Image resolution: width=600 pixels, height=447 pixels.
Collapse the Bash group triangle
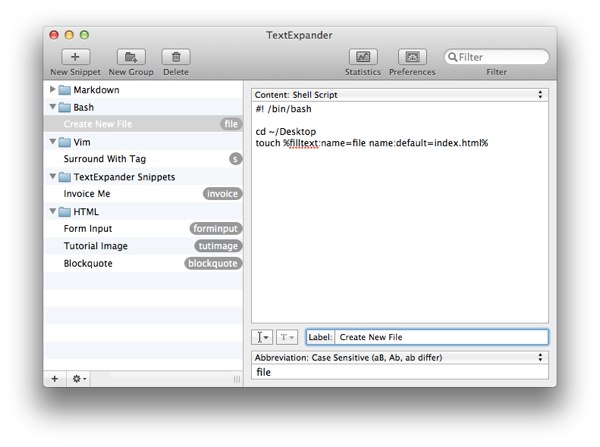point(53,107)
